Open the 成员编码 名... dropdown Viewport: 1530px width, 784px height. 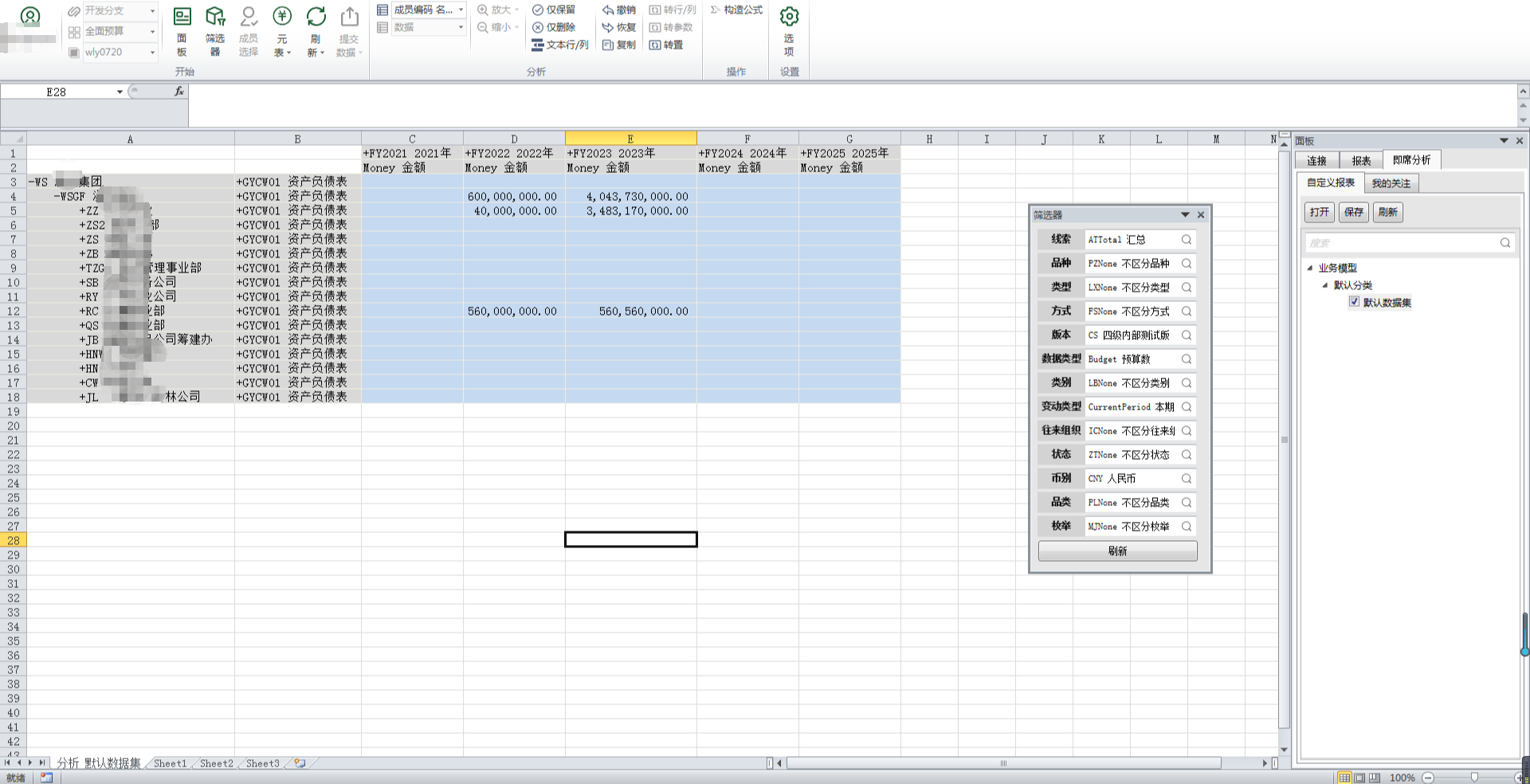click(461, 10)
